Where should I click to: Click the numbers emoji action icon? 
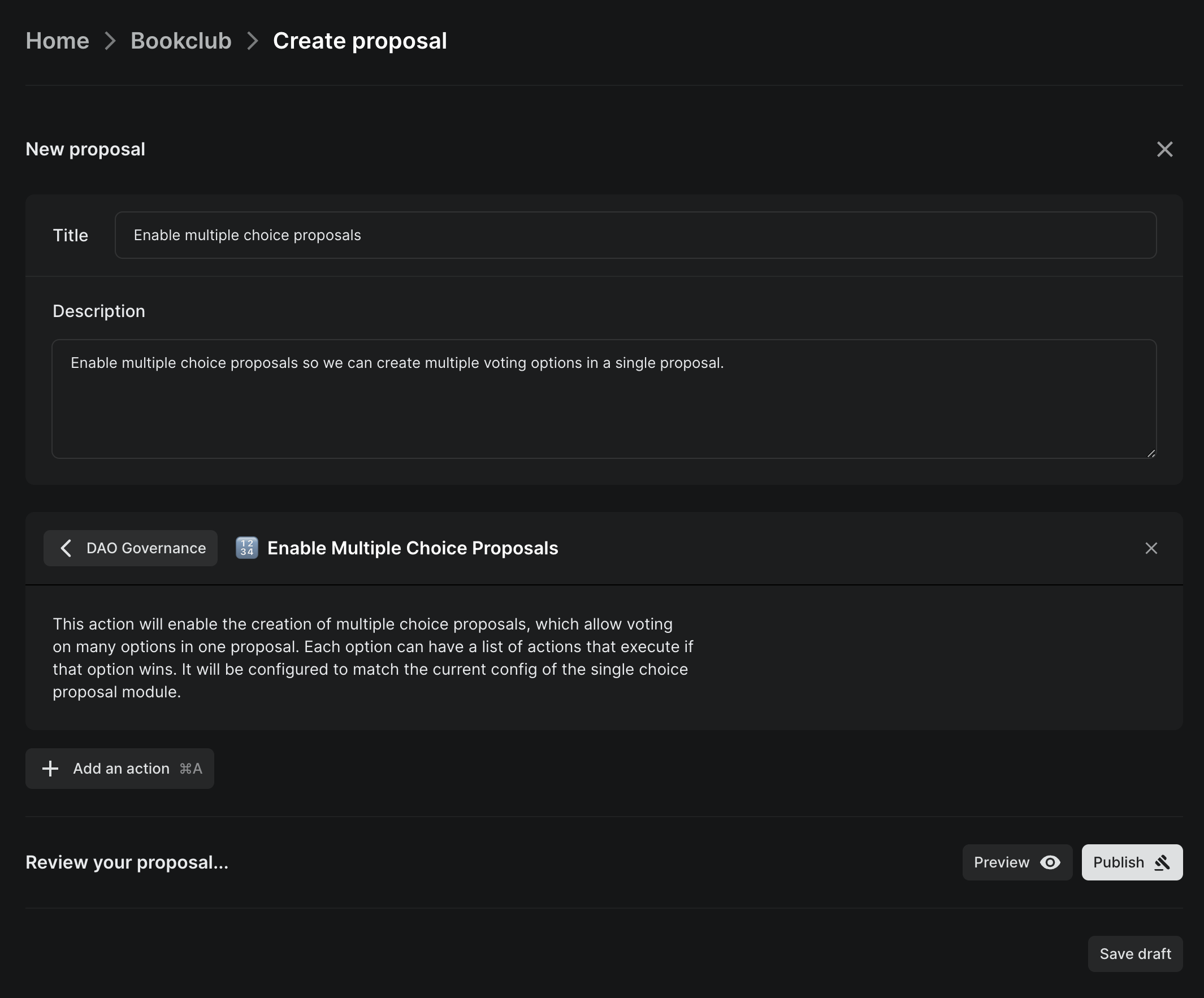(246, 548)
